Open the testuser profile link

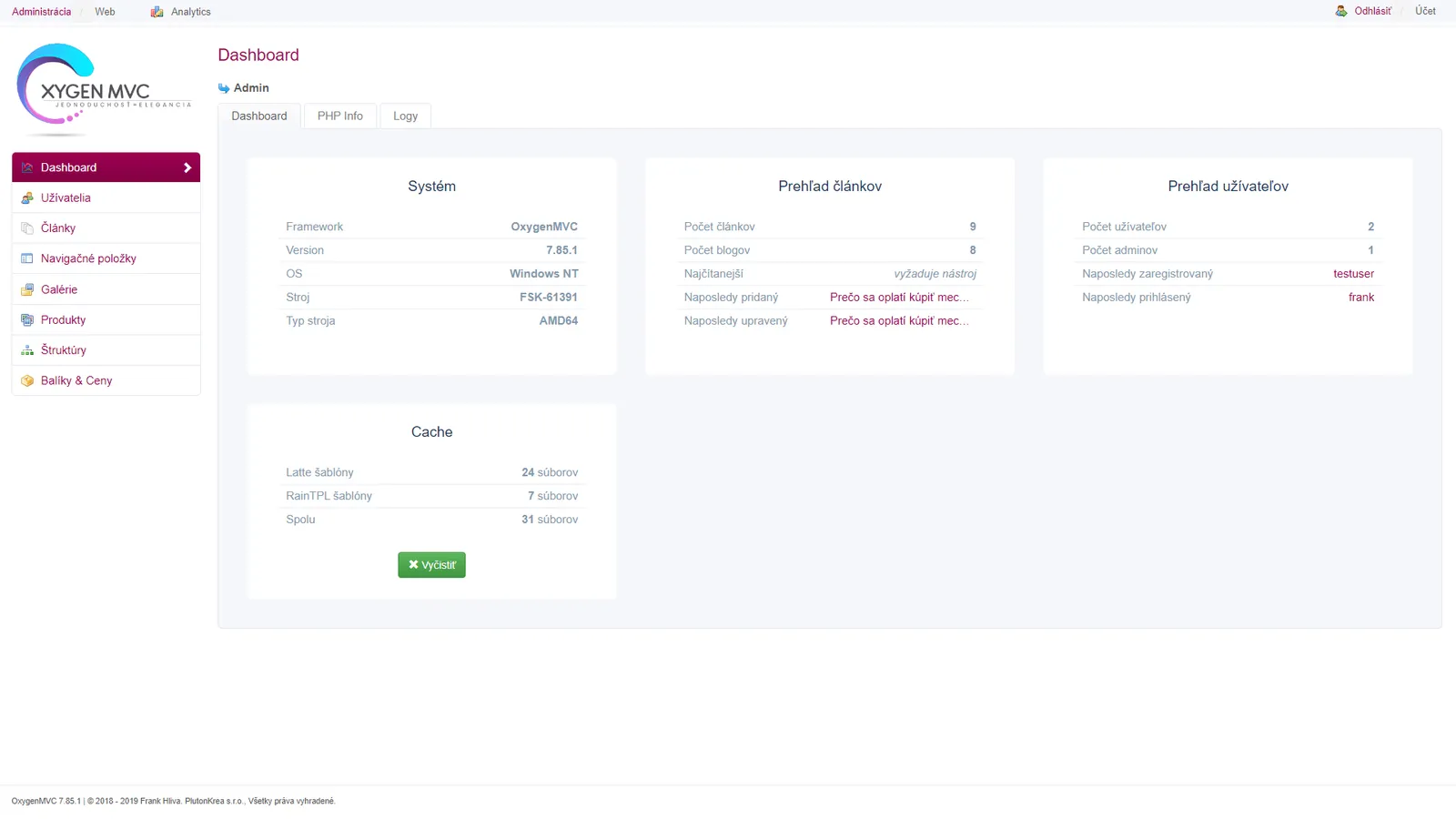[x=1353, y=274]
